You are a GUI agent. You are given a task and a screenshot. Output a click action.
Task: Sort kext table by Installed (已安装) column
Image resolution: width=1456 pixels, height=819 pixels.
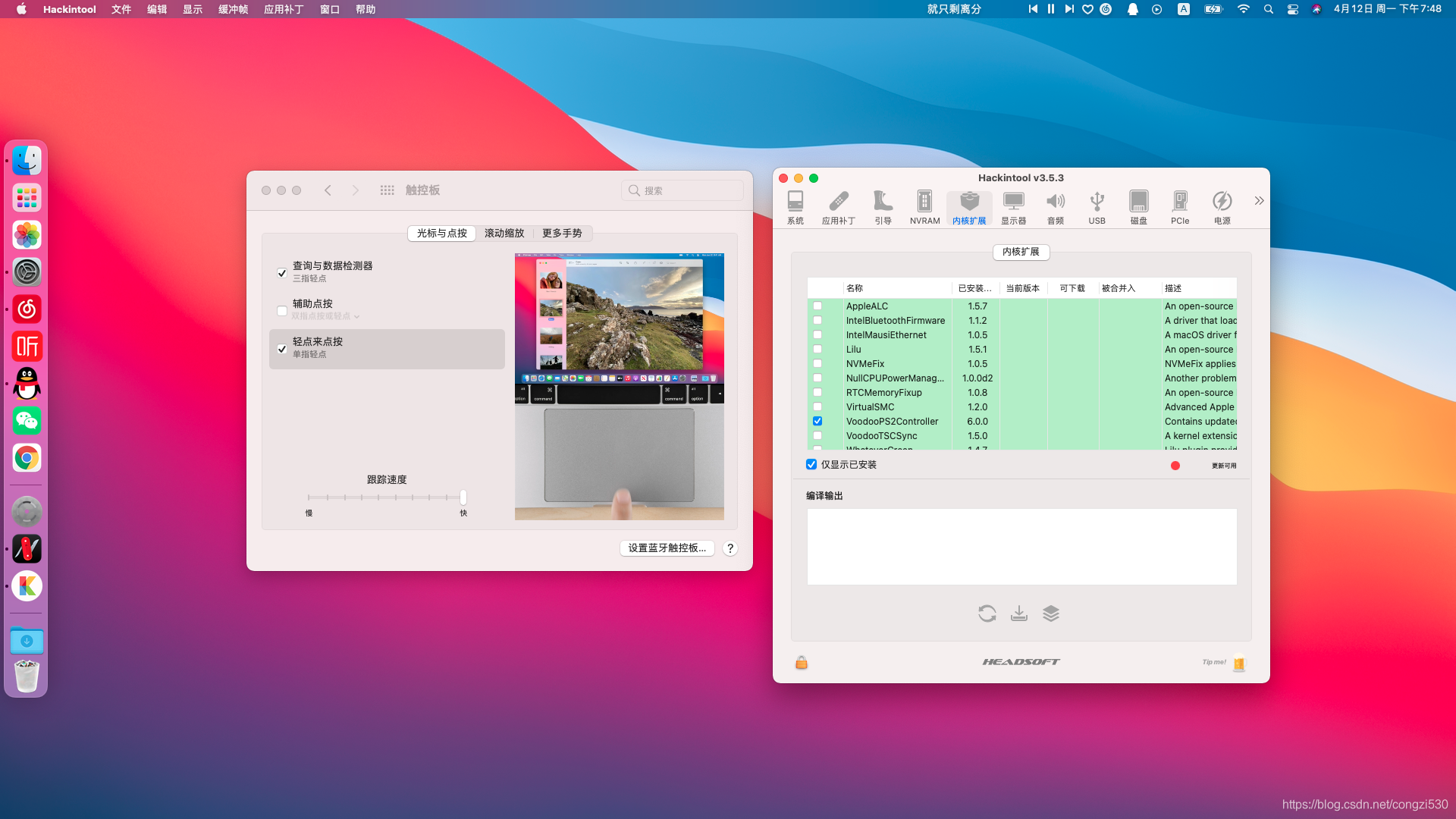[975, 288]
